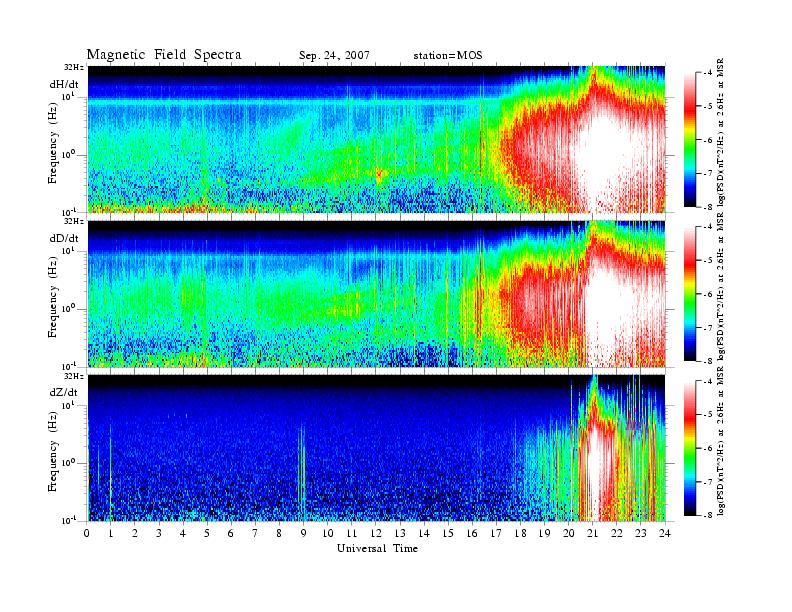792x612 pixels.
Task: Click the "Magnetic Field Spectra" title
Action: [x=164, y=55]
